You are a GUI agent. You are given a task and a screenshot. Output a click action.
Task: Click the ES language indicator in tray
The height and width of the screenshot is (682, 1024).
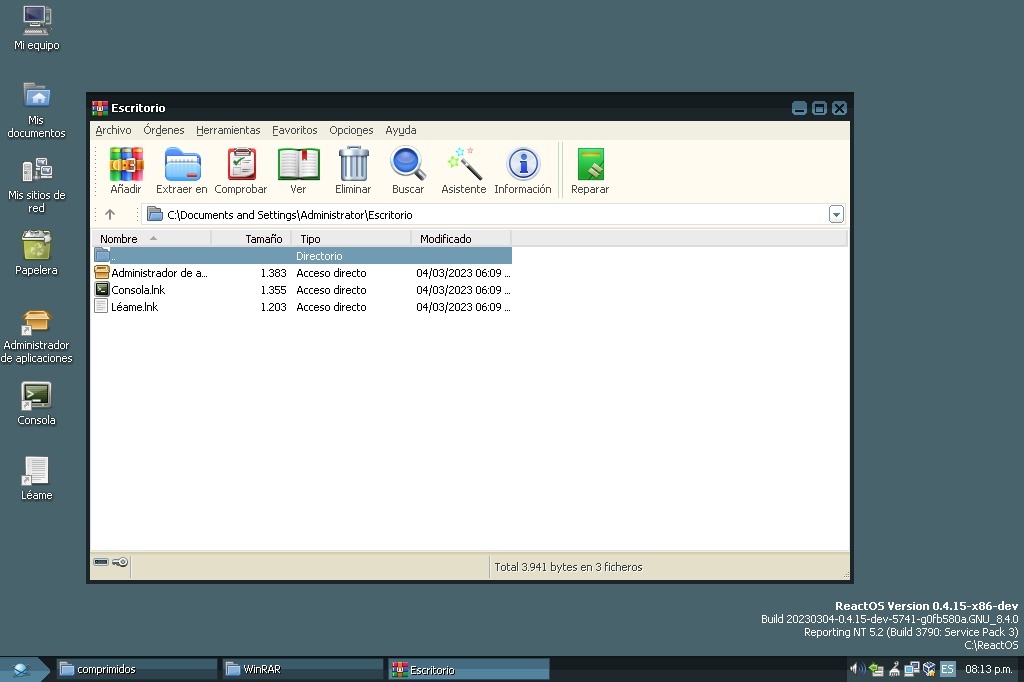[x=947, y=669]
